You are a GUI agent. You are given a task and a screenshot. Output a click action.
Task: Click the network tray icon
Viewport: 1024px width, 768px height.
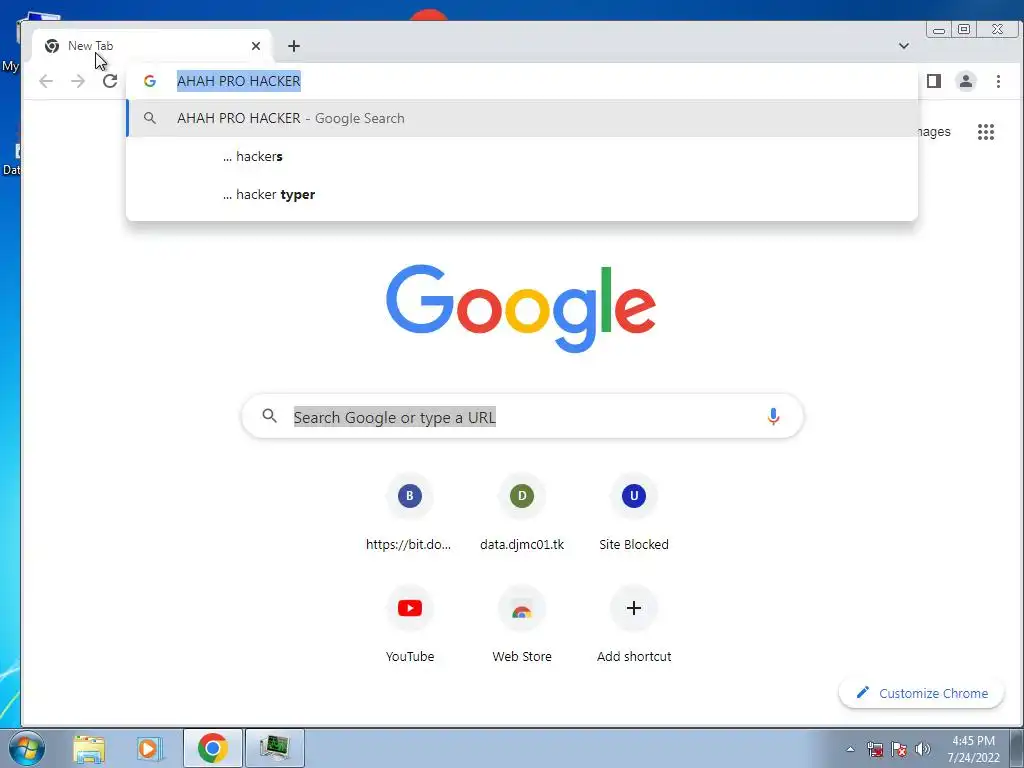coord(875,749)
